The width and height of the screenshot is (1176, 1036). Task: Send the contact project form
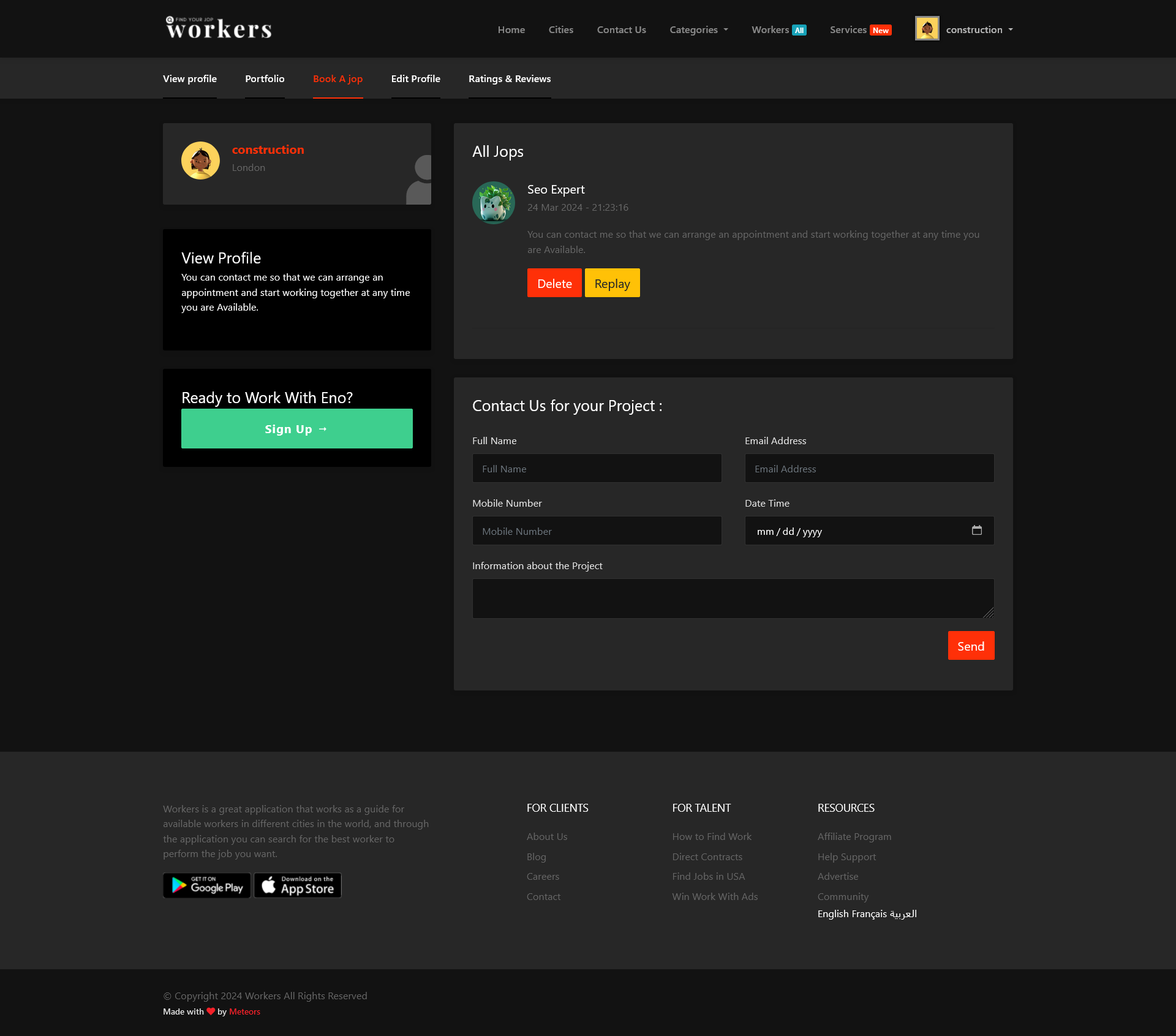(x=971, y=646)
